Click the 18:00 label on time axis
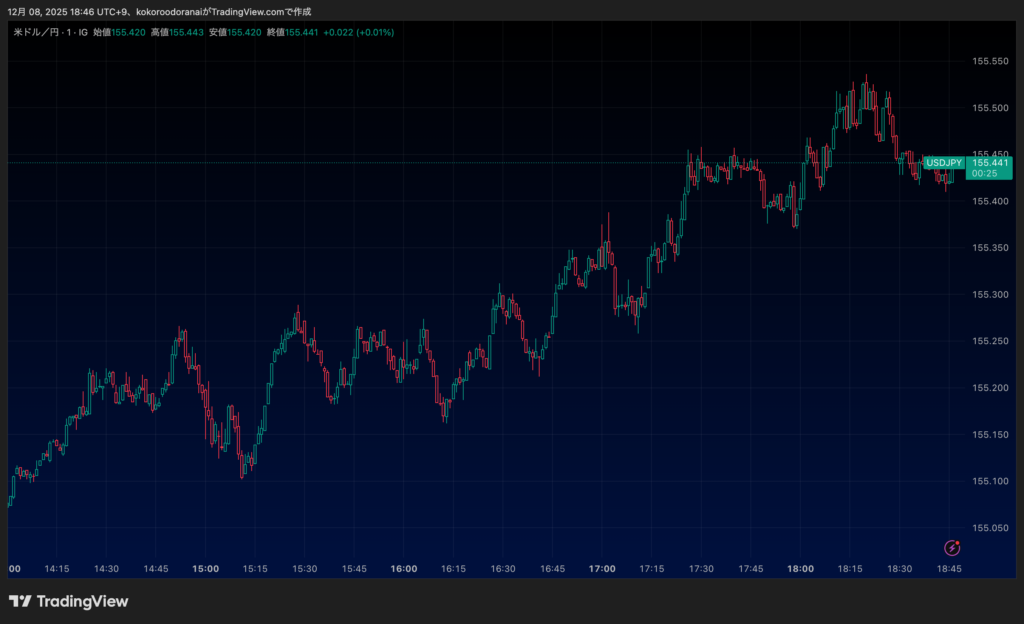The height and width of the screenshot is (624, 1024). (x=800, y=568)
